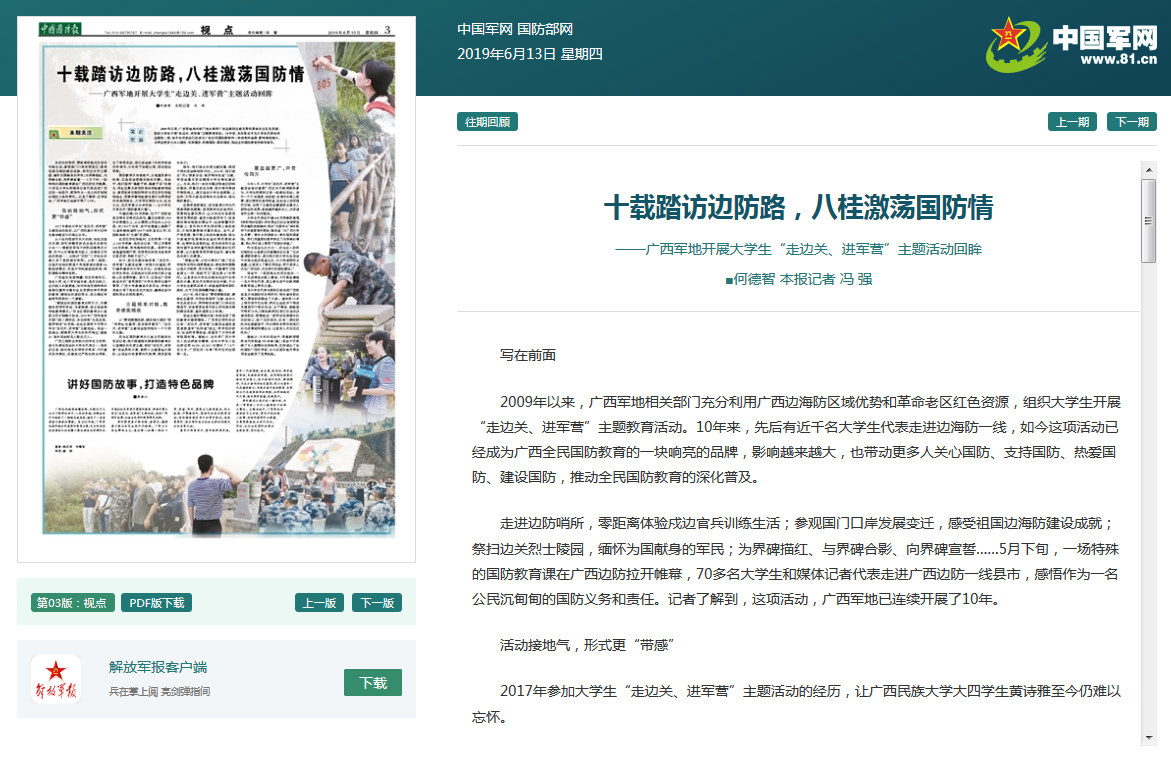Click the scrollbar up arrow
Image resolution: width=1171 pixels, height=760 pixels.
[1148, 171]
